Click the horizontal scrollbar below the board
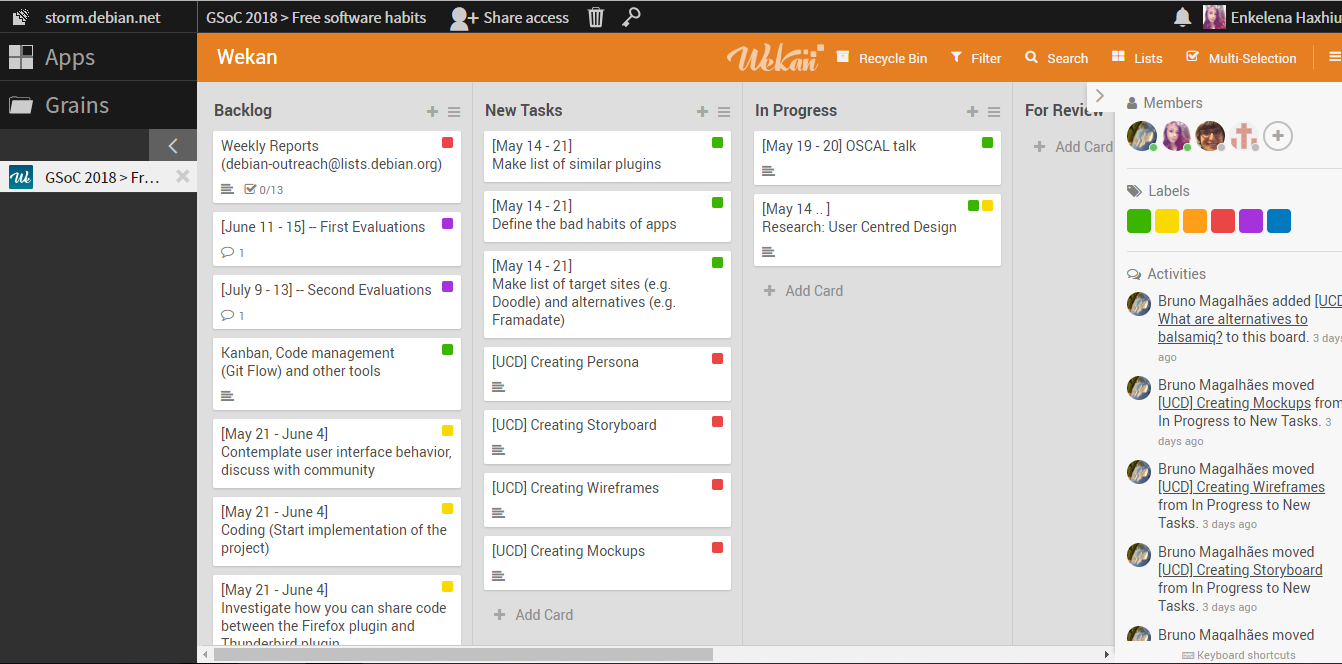Screen dimensions: 1342x664 click(462, 655)
